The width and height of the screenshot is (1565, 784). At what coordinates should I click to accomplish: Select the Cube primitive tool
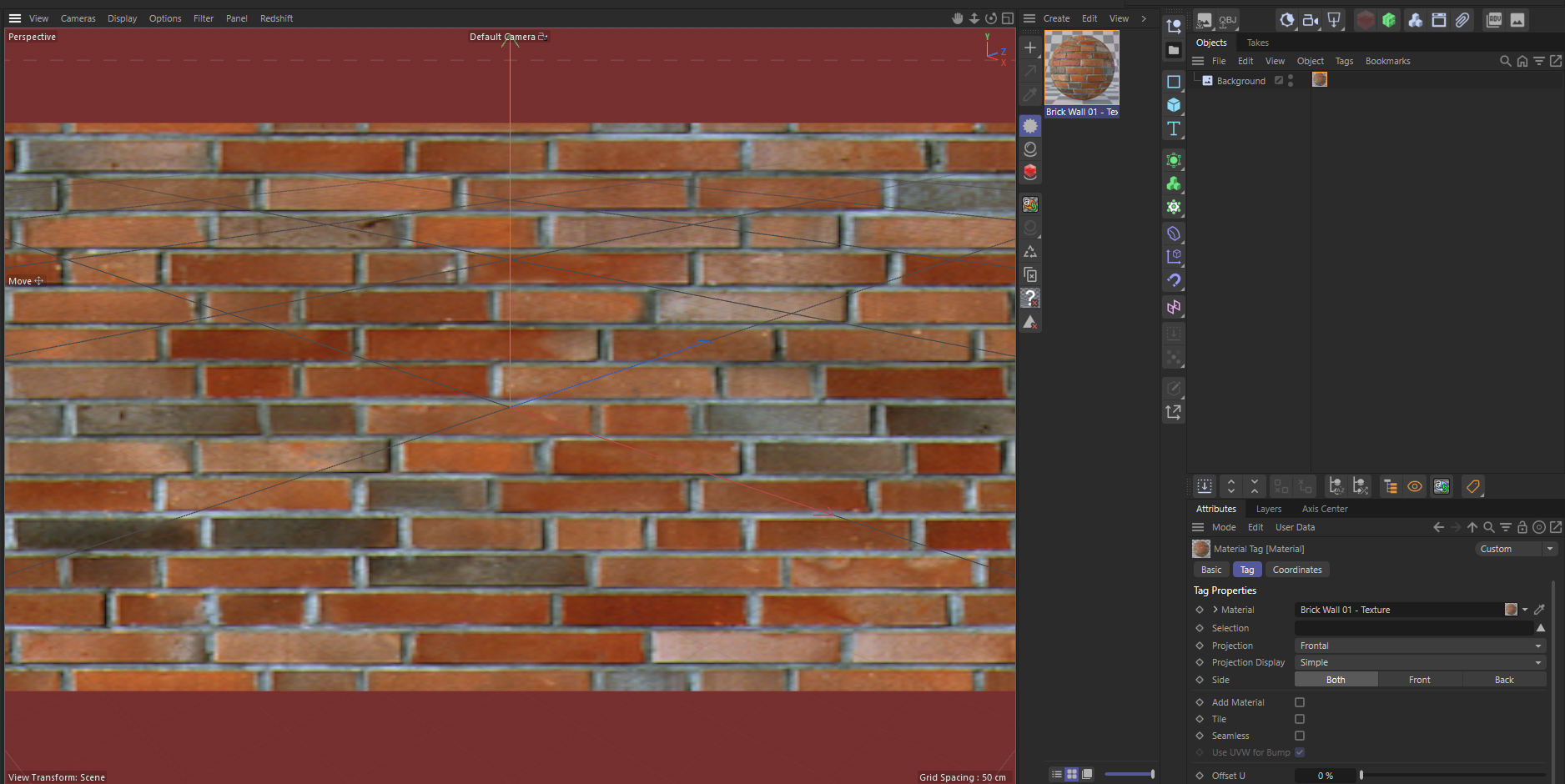click(x=1174, y=105)
